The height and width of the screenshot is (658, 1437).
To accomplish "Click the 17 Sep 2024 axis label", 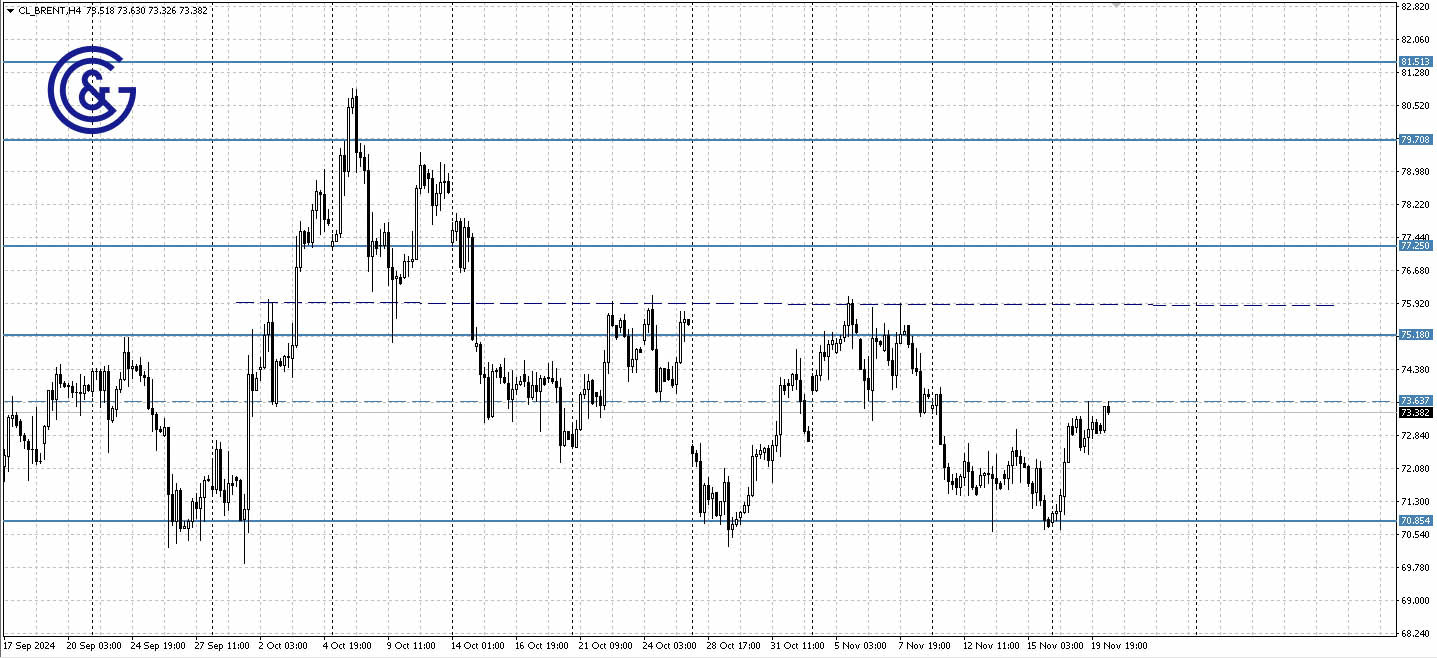I will 27,646.
